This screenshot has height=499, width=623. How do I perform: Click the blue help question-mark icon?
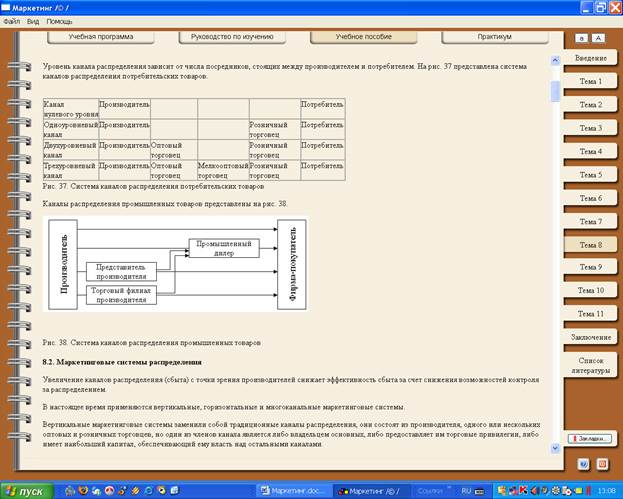(x=583, y=464)
